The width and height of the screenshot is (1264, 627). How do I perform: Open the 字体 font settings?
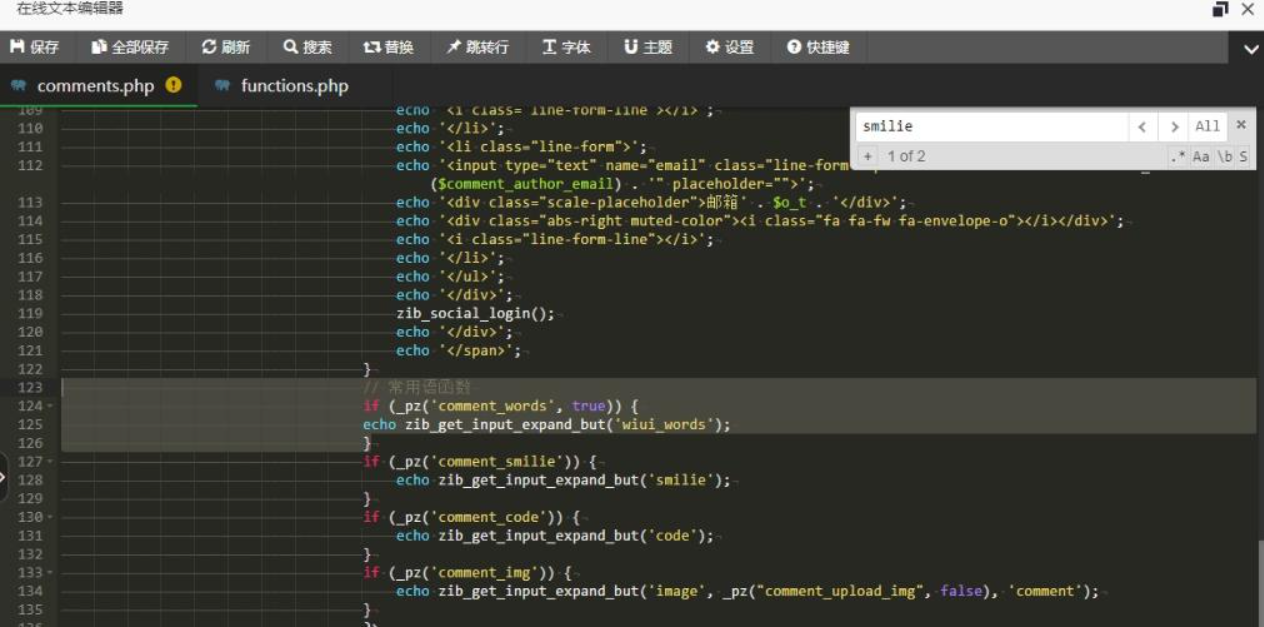click(549, 47)
